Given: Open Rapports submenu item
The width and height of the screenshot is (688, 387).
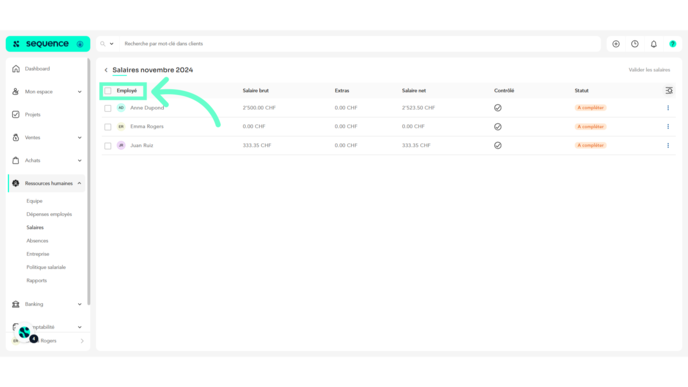Looking at the screenshot, I should point(36,280).
